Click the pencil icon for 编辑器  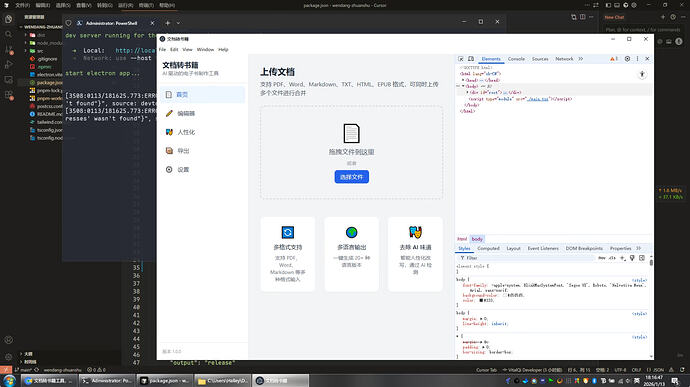tap(169, 114)
